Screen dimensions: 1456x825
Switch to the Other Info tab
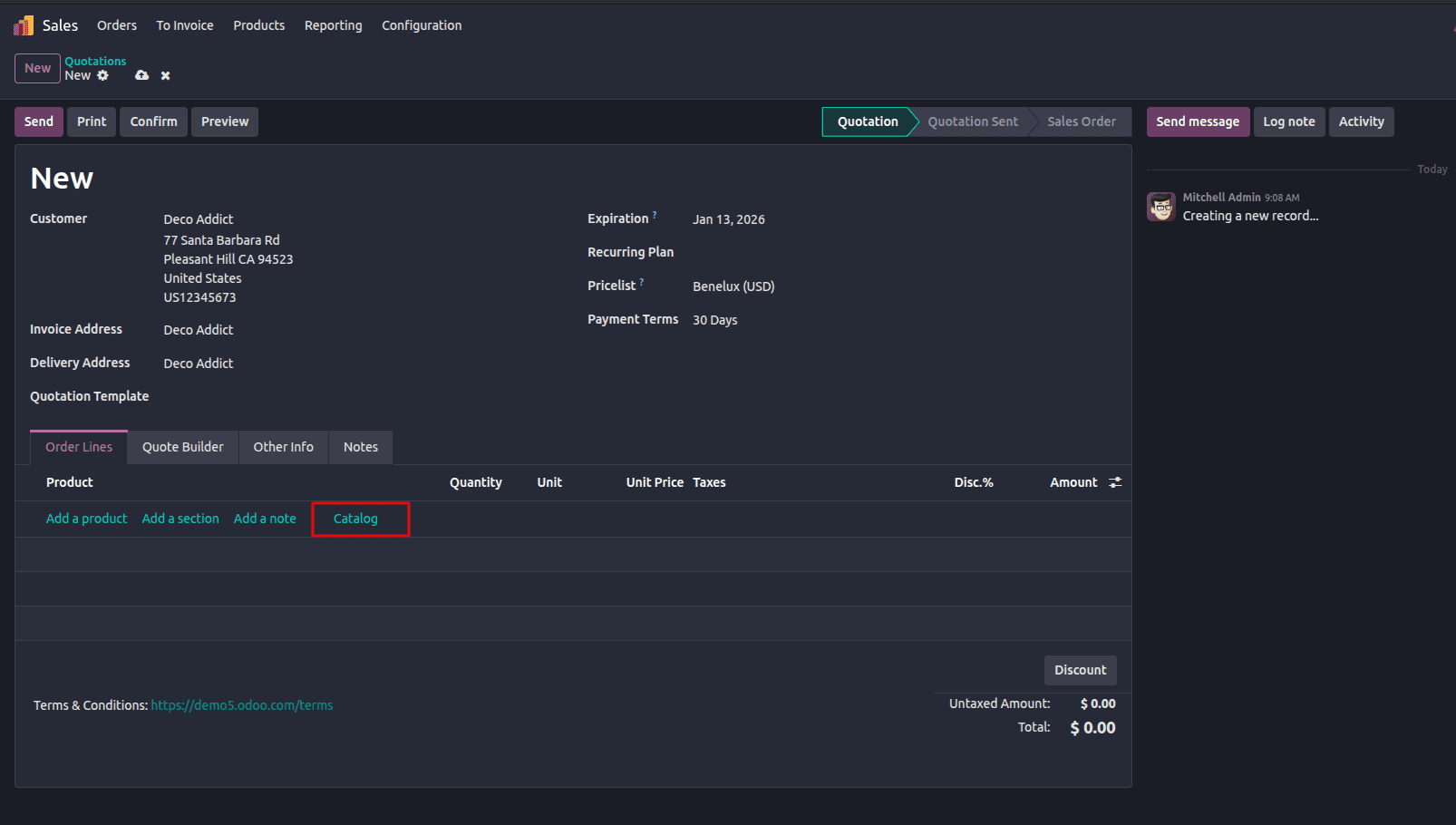pyautogui.click(x=283, y=446)
